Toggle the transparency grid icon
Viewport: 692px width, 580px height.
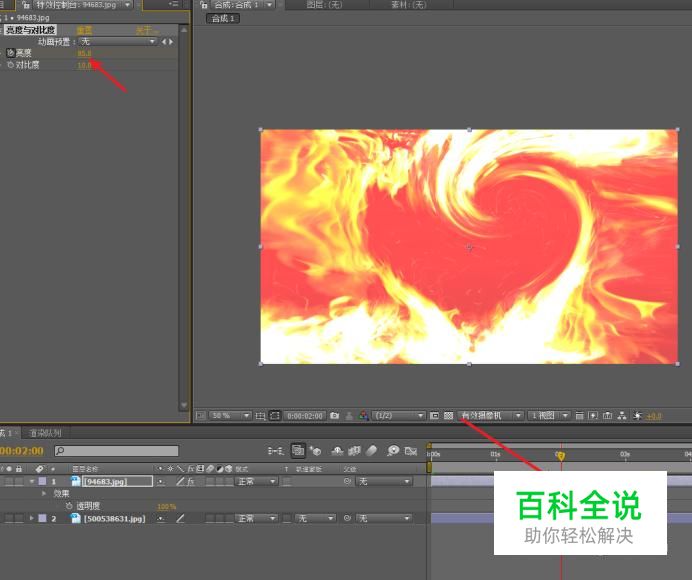click(x=448, y=415)
